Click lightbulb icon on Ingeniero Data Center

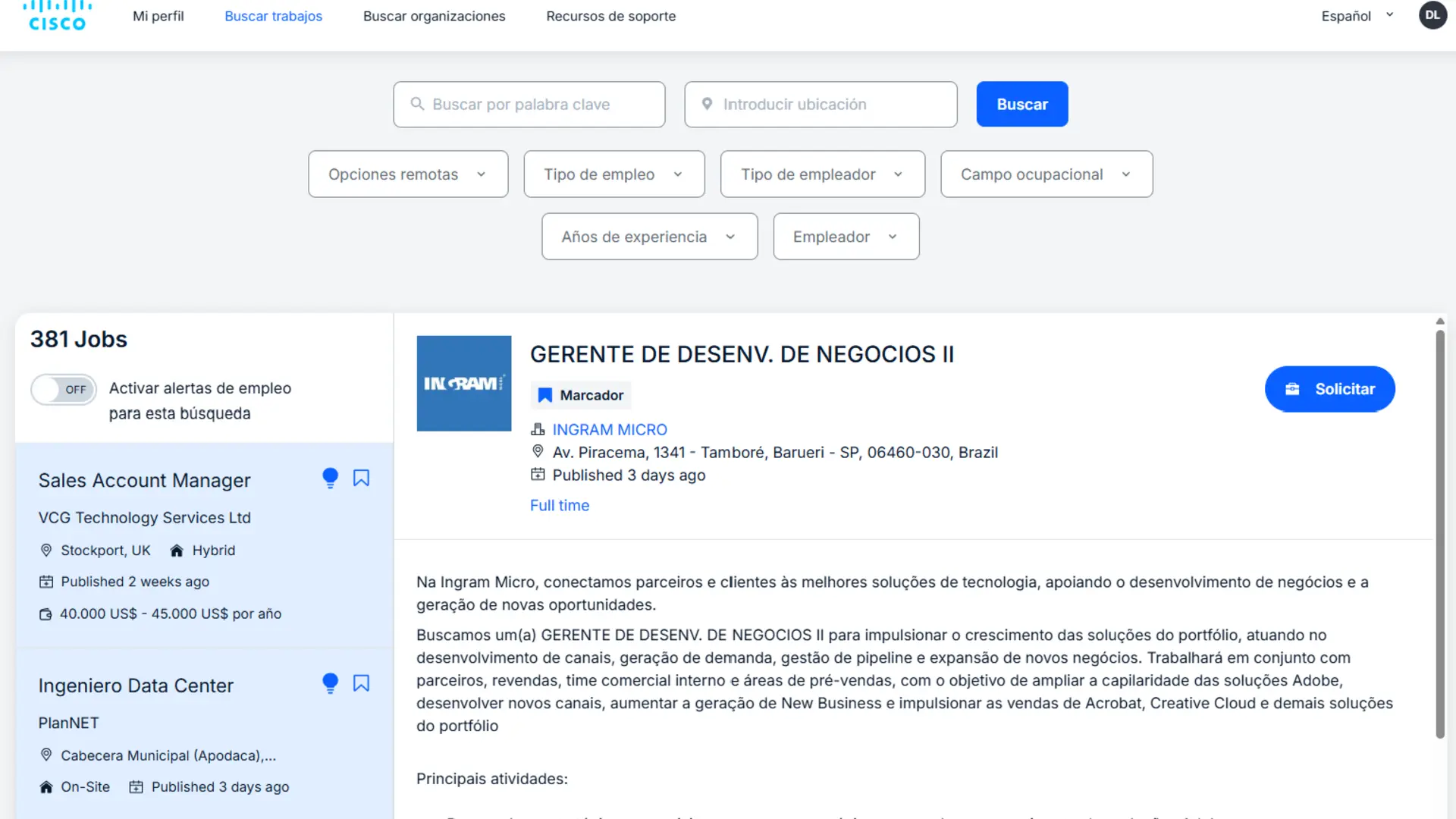(x=330, y=683)
